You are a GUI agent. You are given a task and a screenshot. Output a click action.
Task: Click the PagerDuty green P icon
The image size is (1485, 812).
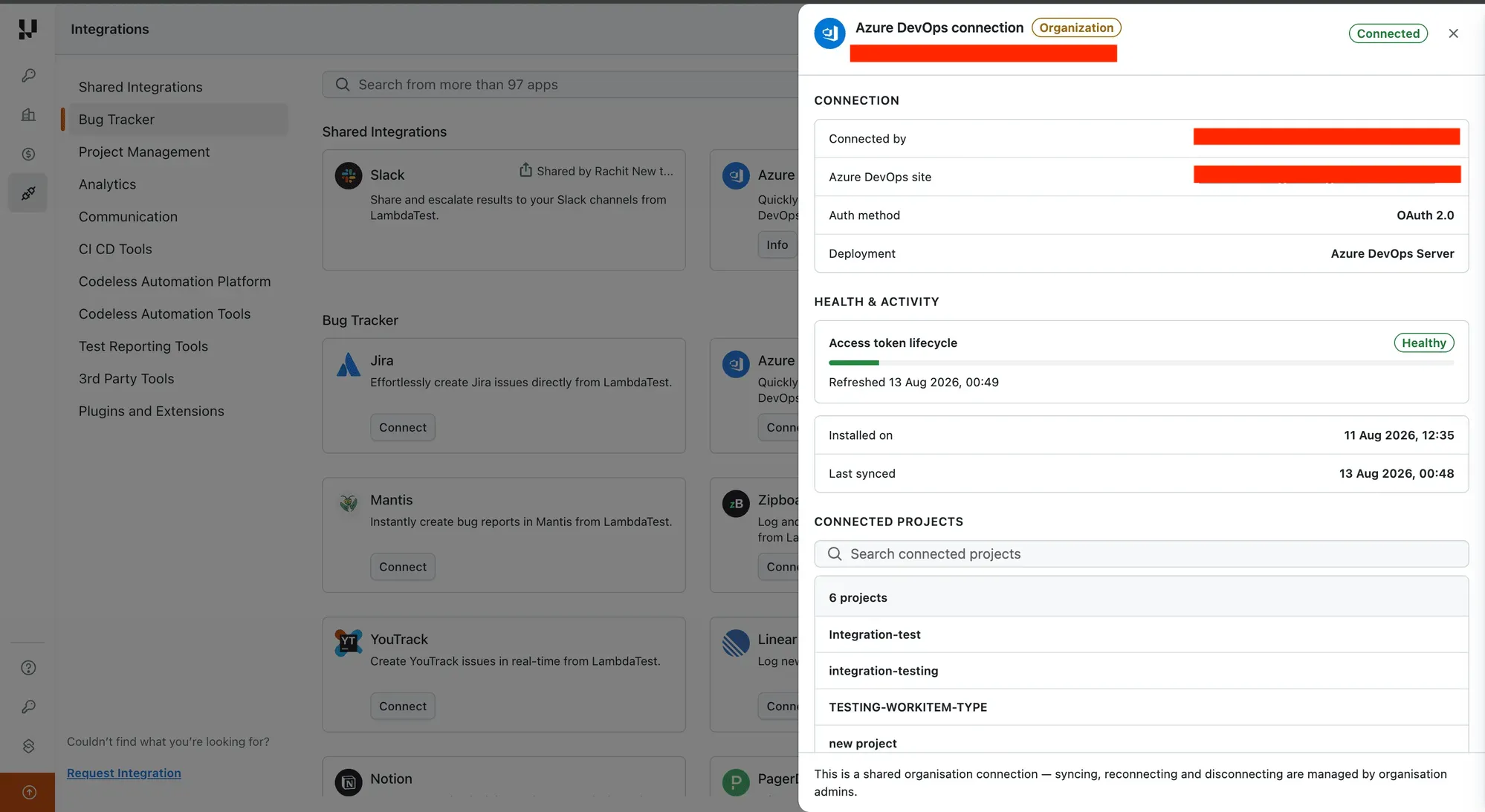point(736,782)
